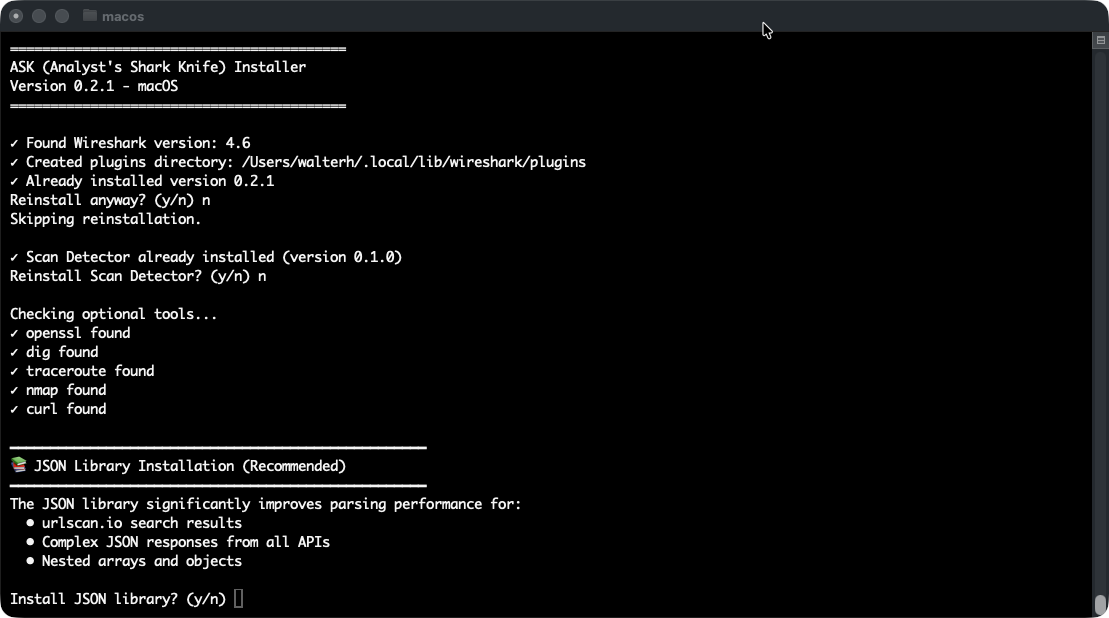Screen dimensions: 1109x618
Task: Click the heading 'JSON Library Installation (Recommended)'
Action: pos(190,466)
